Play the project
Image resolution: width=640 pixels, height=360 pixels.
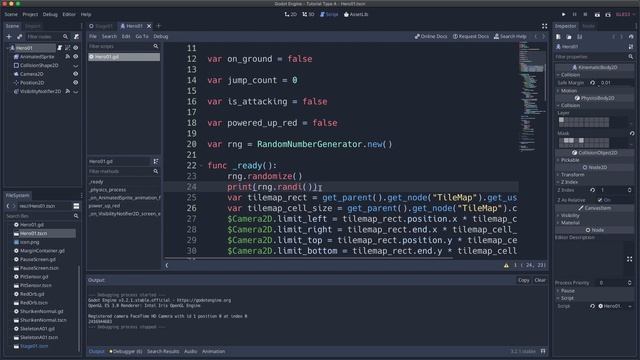coord(564,14)
